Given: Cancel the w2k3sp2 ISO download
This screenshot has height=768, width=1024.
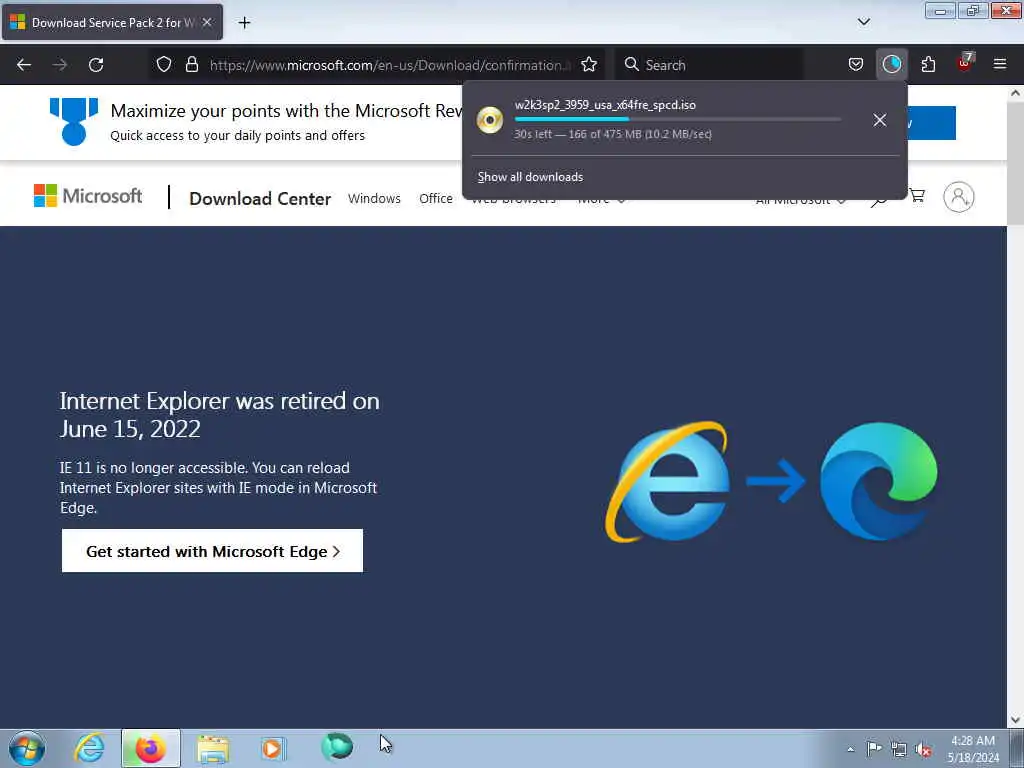Looking at the screenshot, I should pos(880,120).
